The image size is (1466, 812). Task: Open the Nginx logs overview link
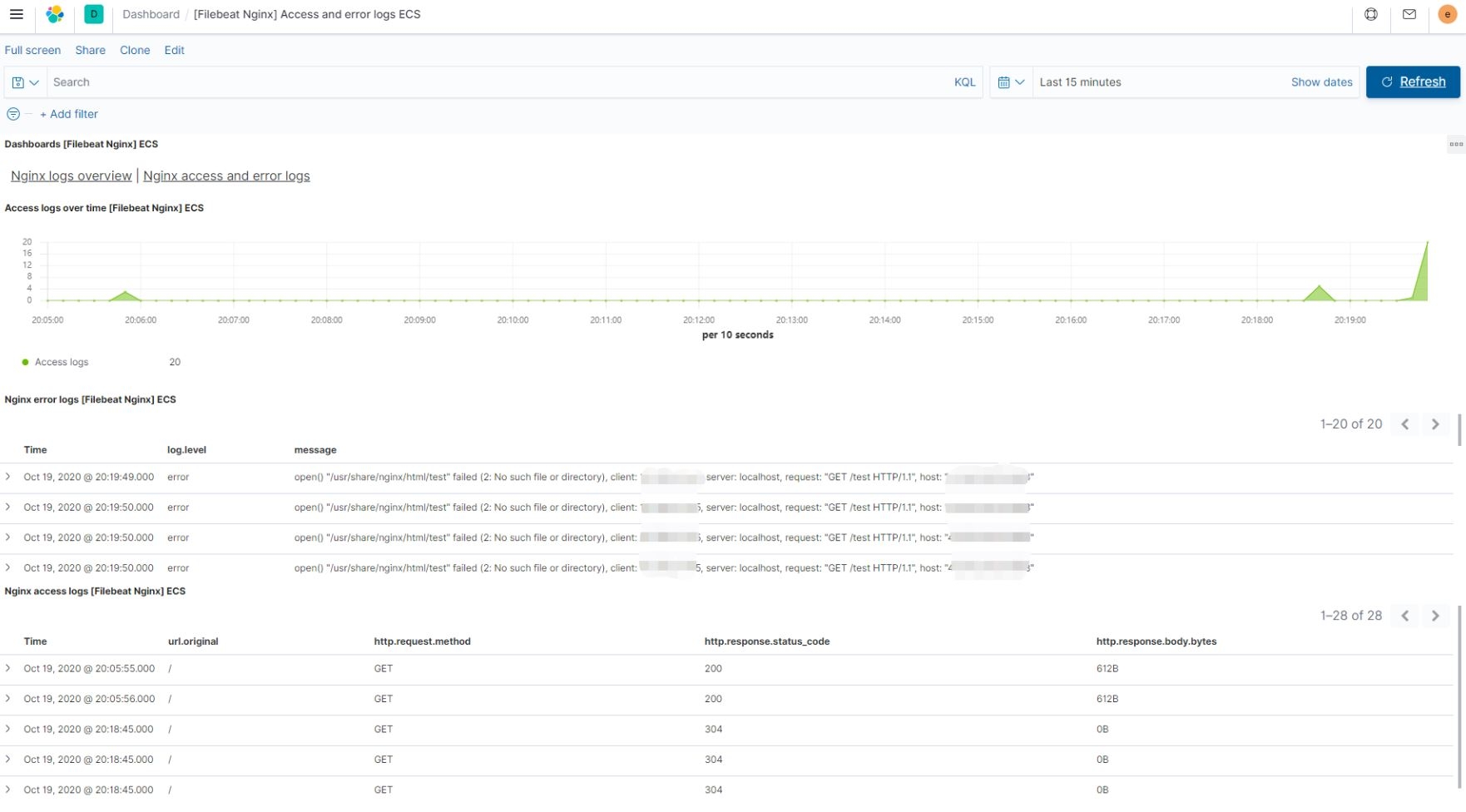[71, 176]
